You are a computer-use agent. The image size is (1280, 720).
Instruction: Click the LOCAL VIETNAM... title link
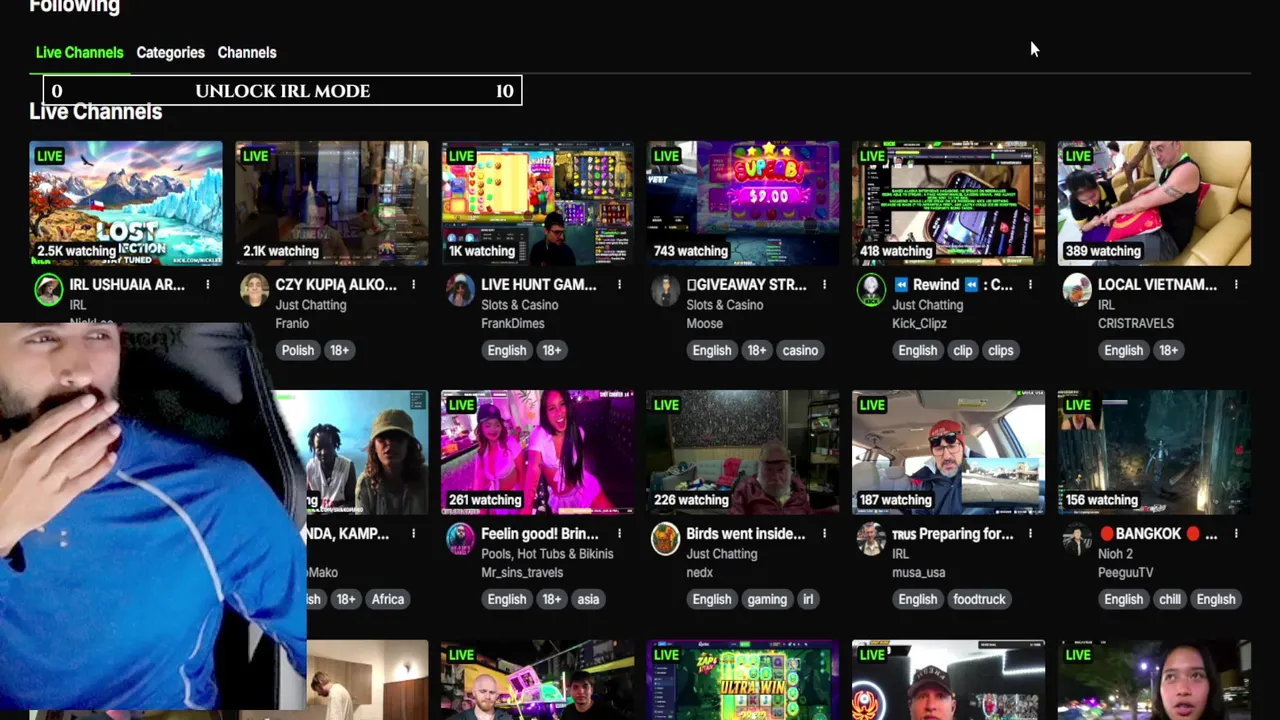1157,285
